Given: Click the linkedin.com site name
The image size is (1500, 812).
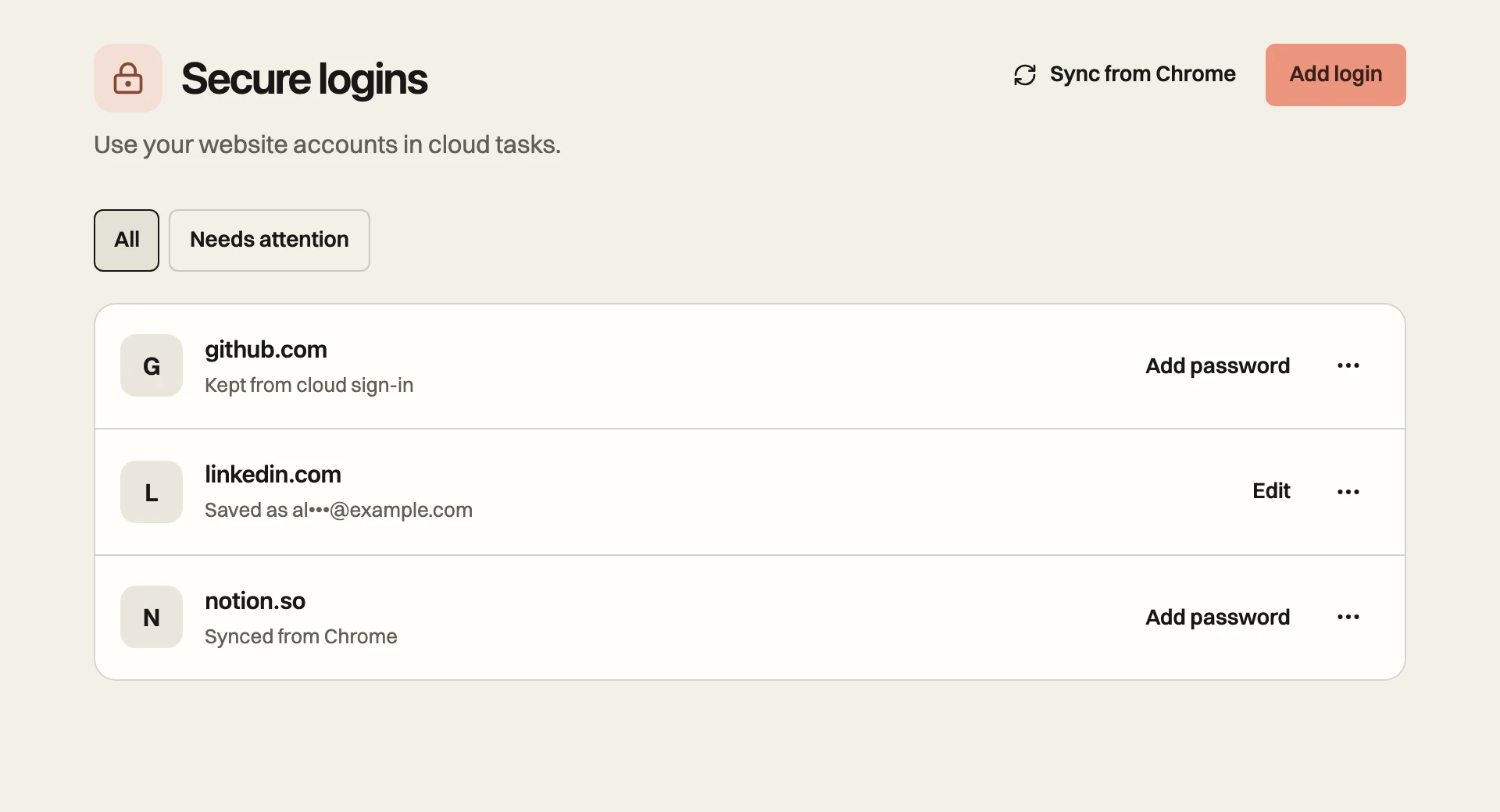Looking at the screenshot, I should point(273,475).
